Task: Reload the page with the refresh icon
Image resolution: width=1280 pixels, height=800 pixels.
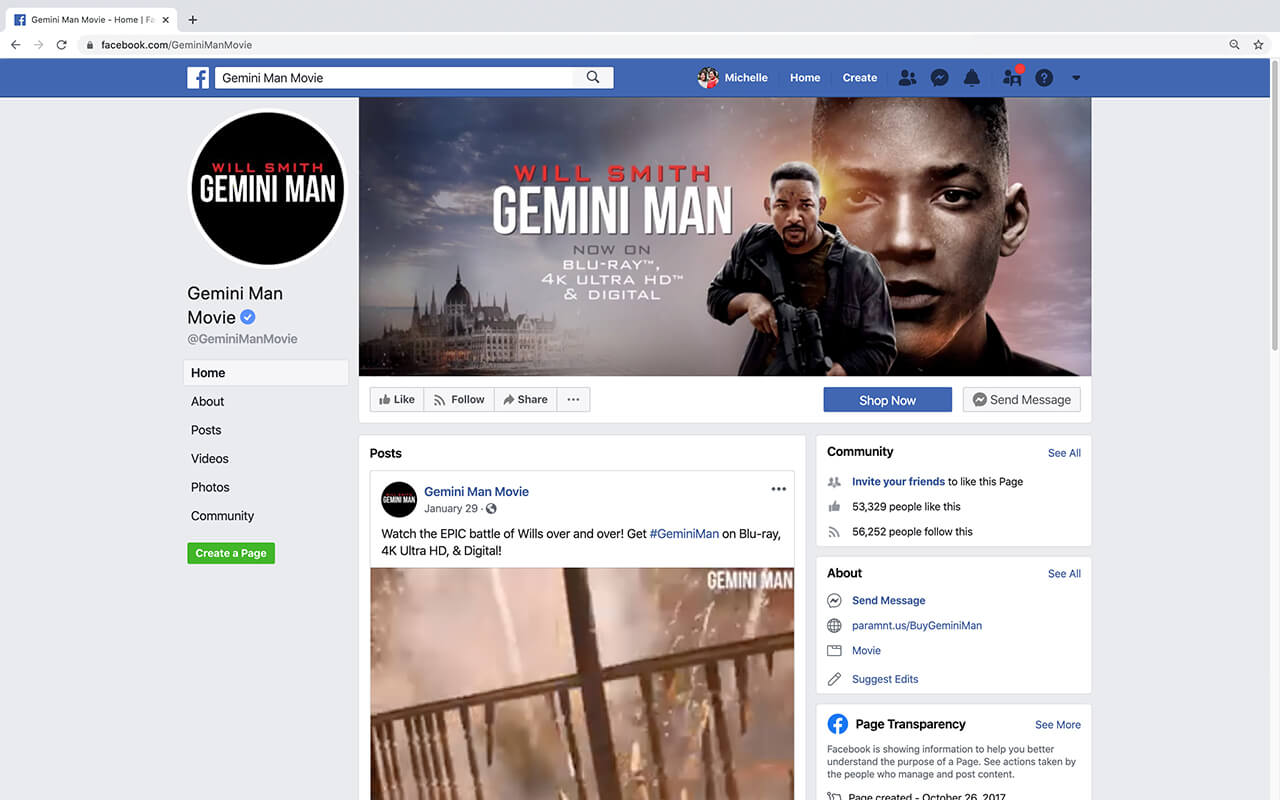Action: click(x=61, y=45)
